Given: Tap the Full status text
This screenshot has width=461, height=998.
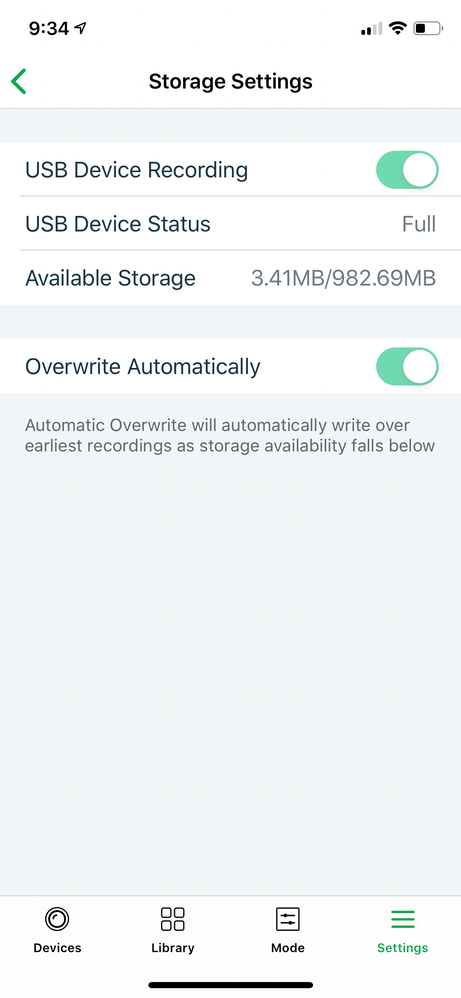Looking at the screenshot, I should click(x=419, y=224).
